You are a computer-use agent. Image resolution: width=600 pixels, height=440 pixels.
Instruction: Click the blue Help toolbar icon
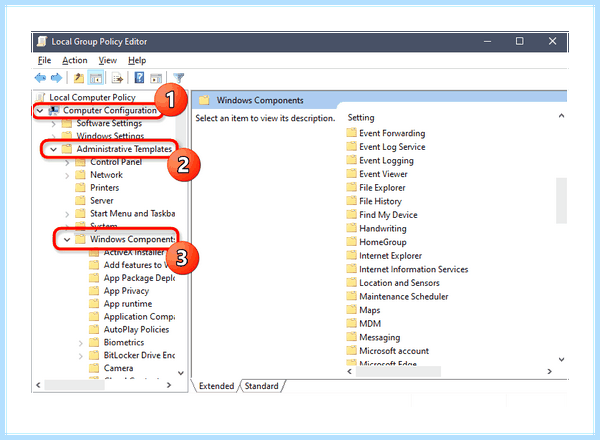pos(139,78)
